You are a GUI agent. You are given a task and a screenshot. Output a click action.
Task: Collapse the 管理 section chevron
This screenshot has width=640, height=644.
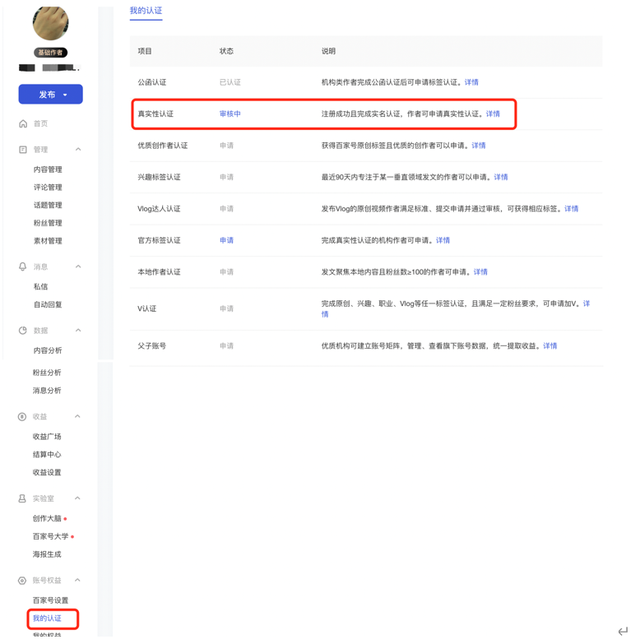[78, 149]
